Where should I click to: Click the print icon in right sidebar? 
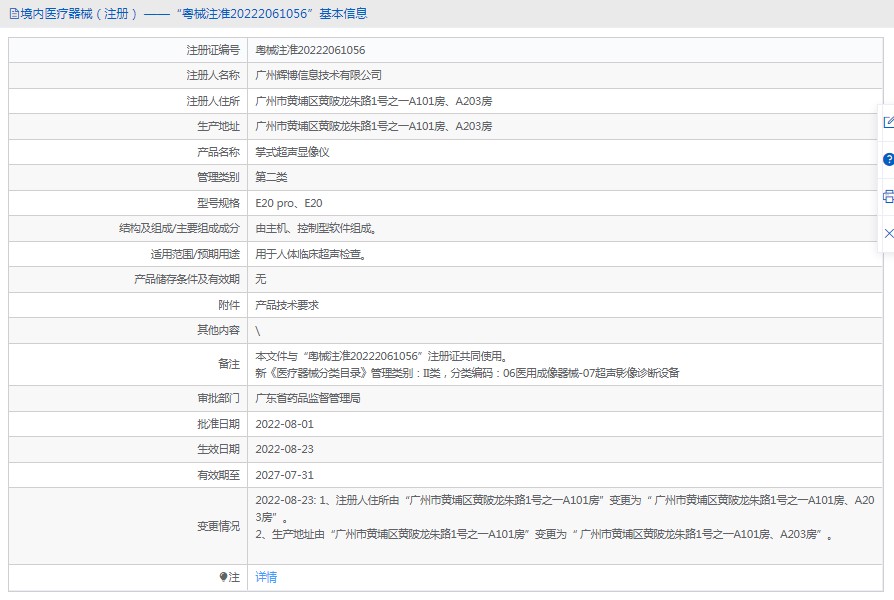pyautogui.click(x=888, y=196)
